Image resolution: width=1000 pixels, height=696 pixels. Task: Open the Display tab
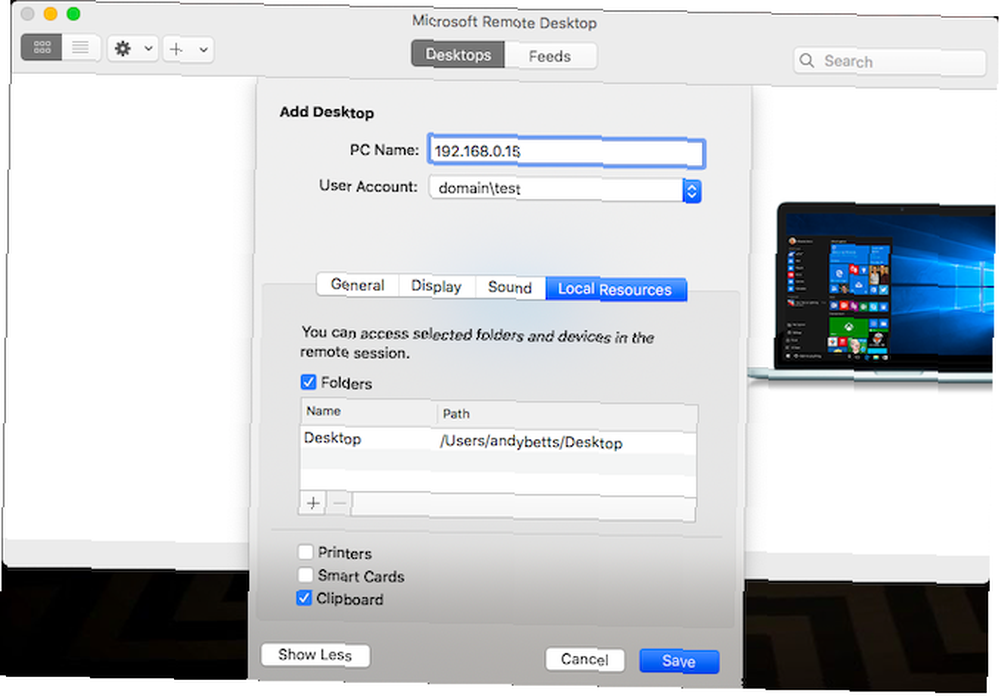(436, 286)
